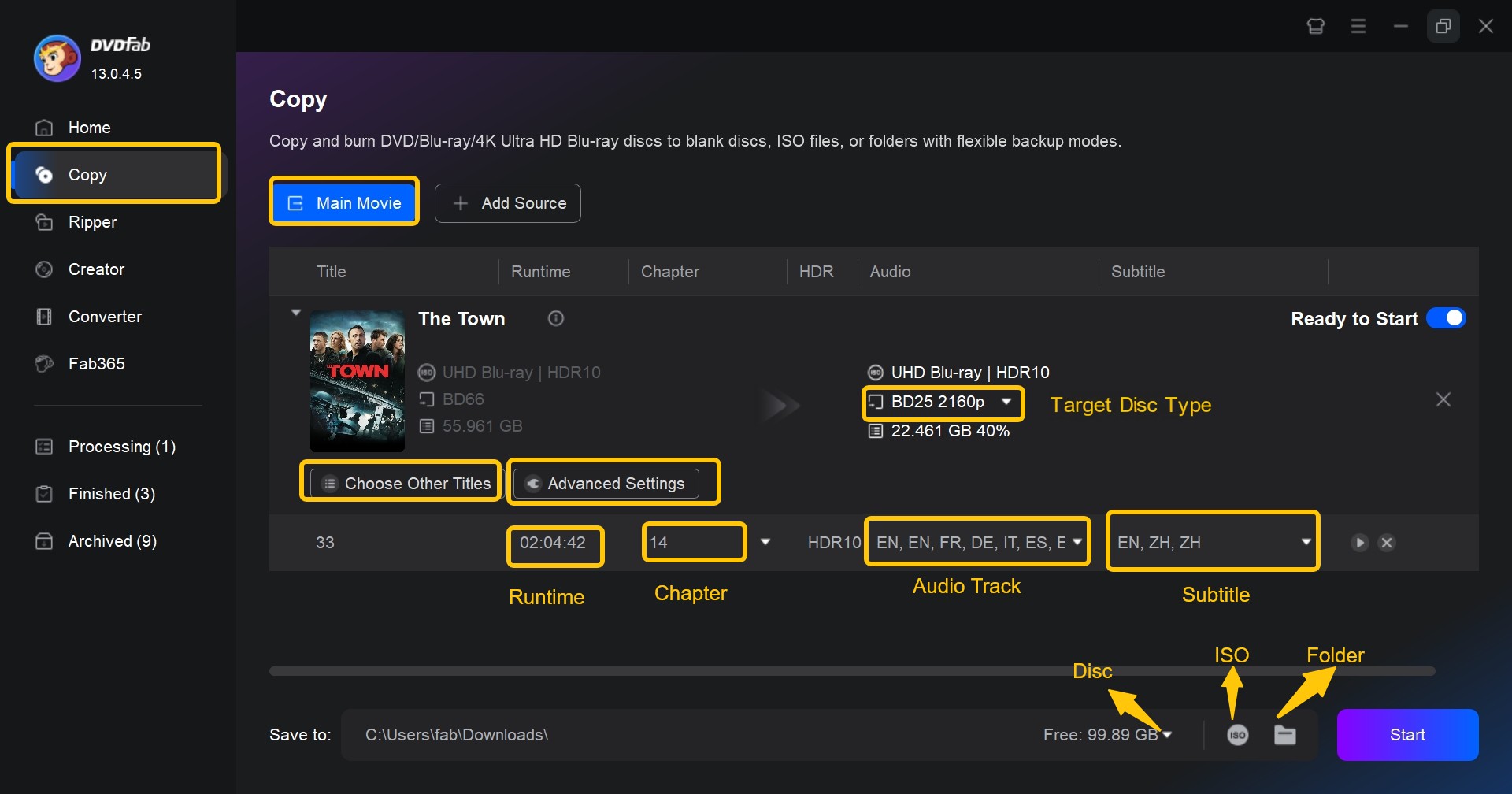
Task: Click the Chapter column header
Action: point(669,271)
